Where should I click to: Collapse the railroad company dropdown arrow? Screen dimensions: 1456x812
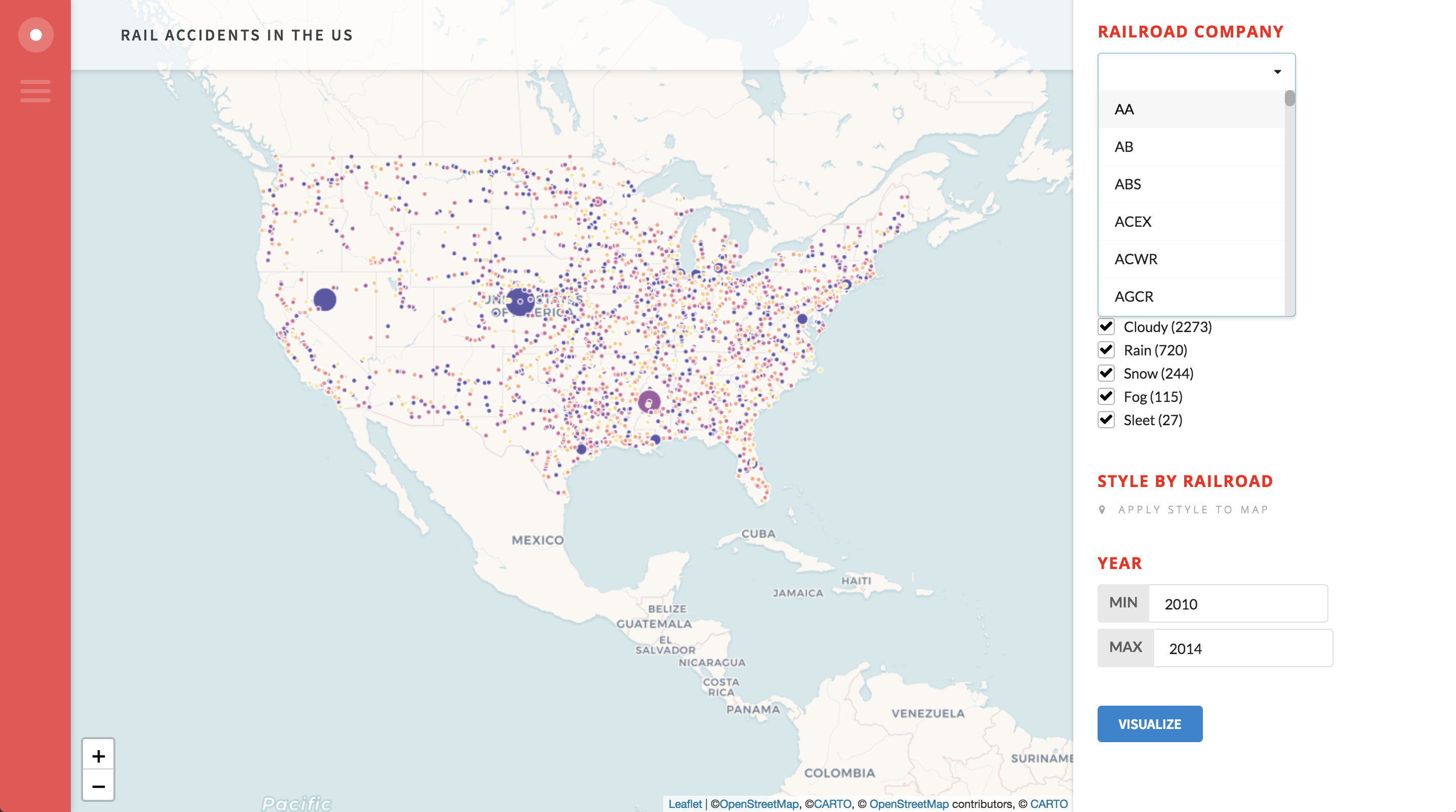pos(1277,72)
